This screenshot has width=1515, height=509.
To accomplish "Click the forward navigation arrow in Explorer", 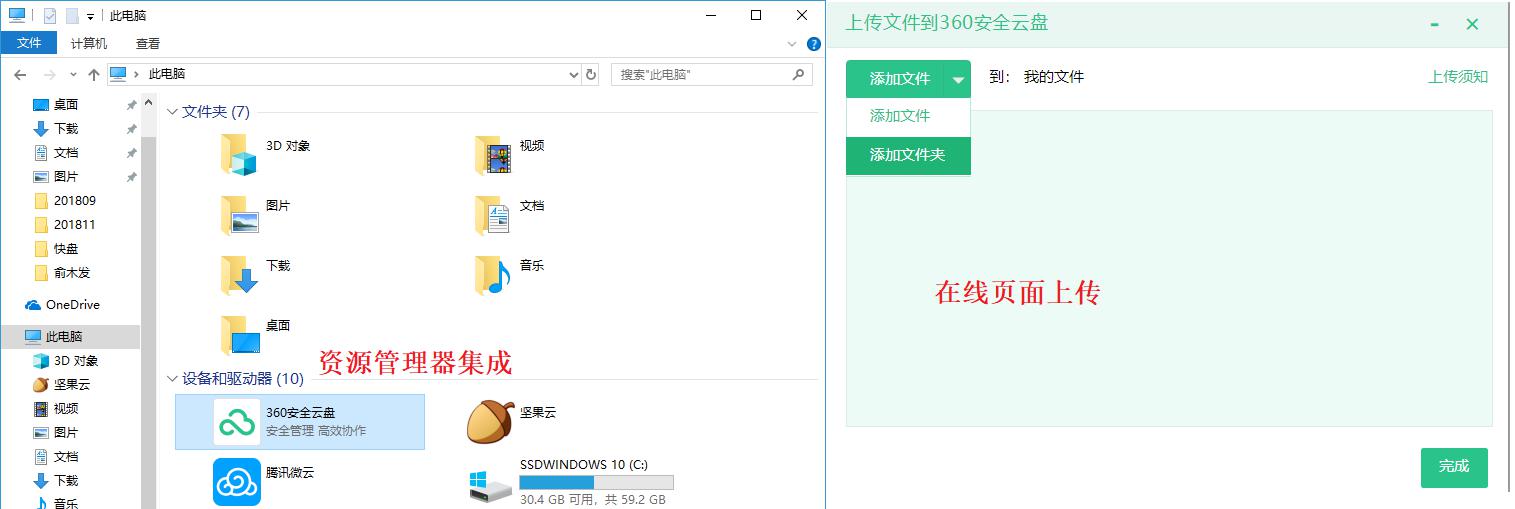I will 49,74.
